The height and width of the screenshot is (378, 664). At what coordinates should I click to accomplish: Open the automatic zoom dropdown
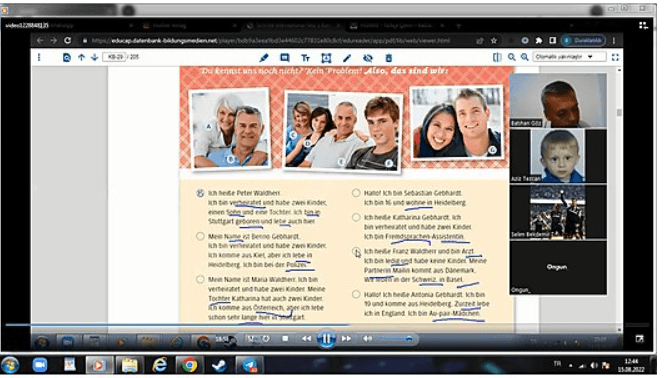[x=569, y=57]
